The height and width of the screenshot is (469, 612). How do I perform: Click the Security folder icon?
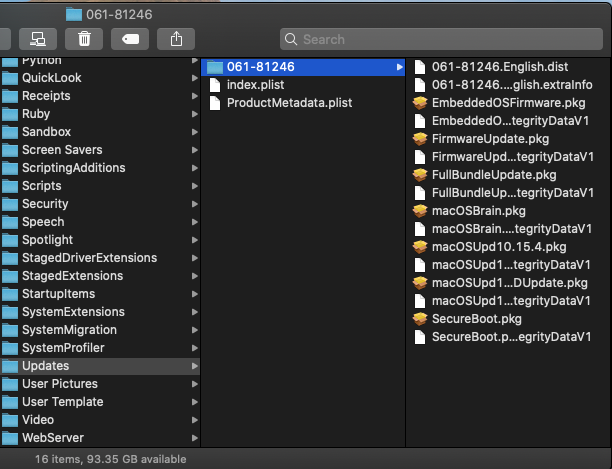click(x=10, y=204)
